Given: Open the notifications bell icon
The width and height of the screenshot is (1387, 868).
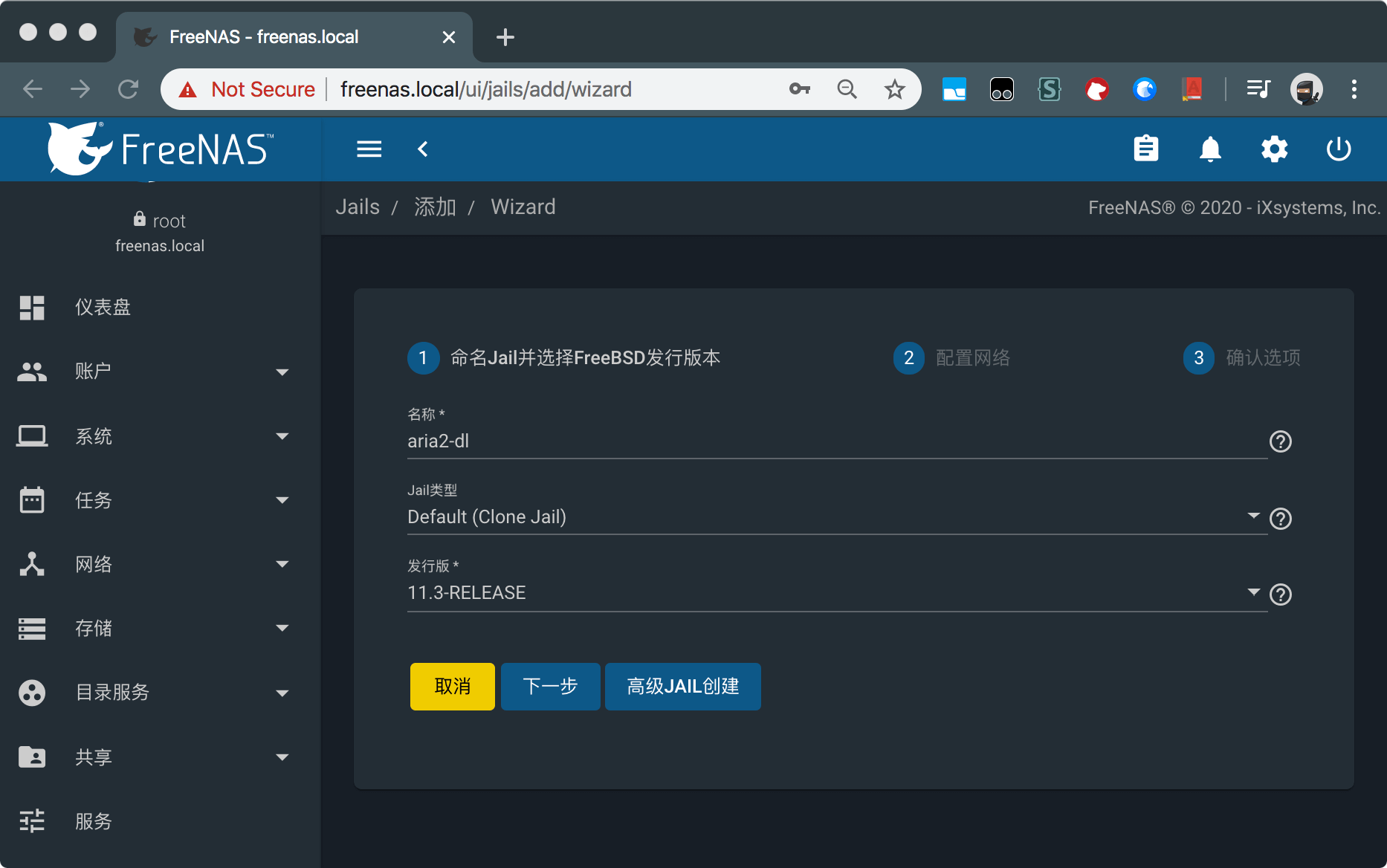Looking at the screenshot, I should 1211,149.
